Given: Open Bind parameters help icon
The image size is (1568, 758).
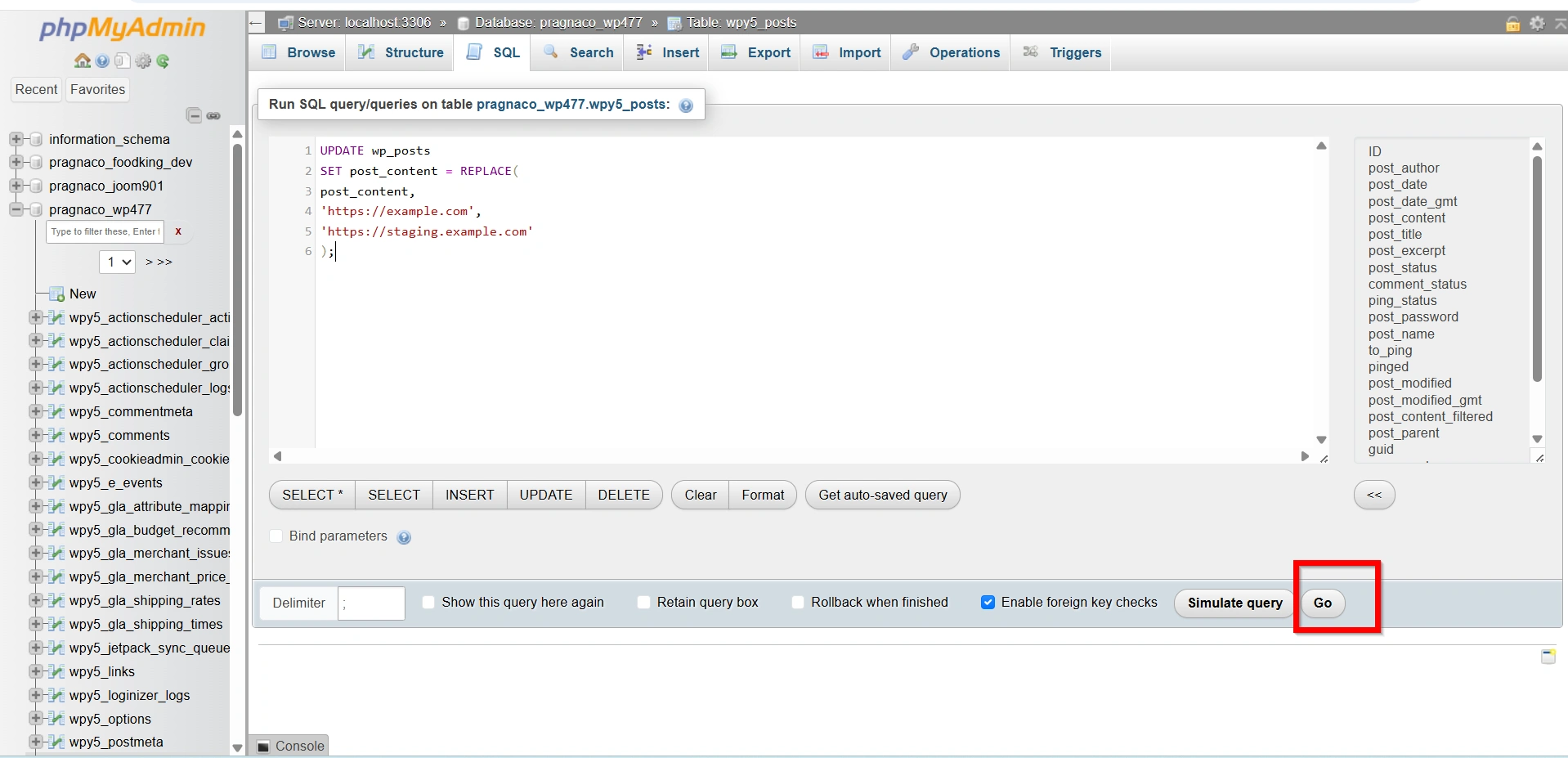Looking at the screenshot, I should click(404, 537).
